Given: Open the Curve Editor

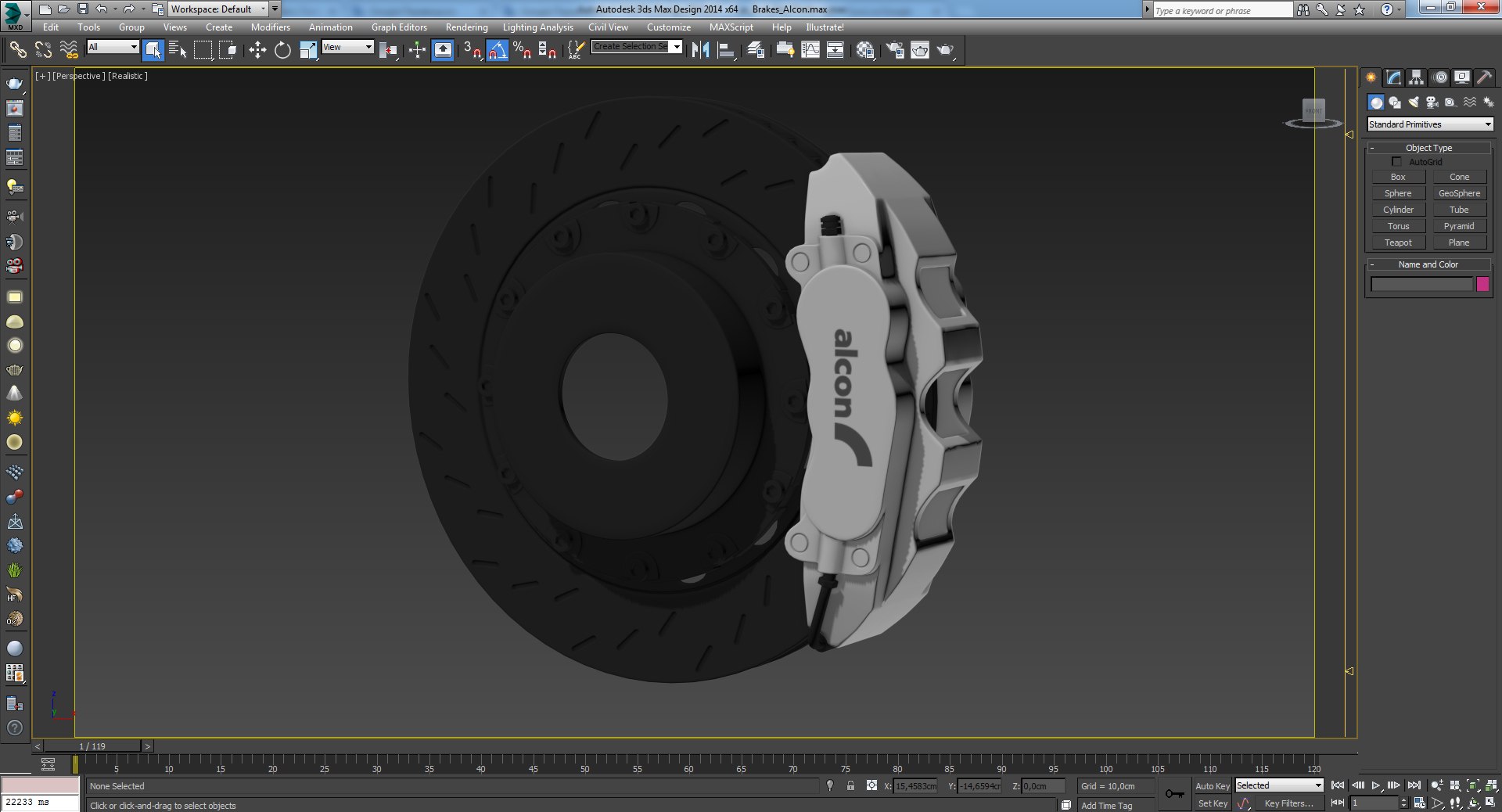Looking at the screenshot, I should [810, 50].
